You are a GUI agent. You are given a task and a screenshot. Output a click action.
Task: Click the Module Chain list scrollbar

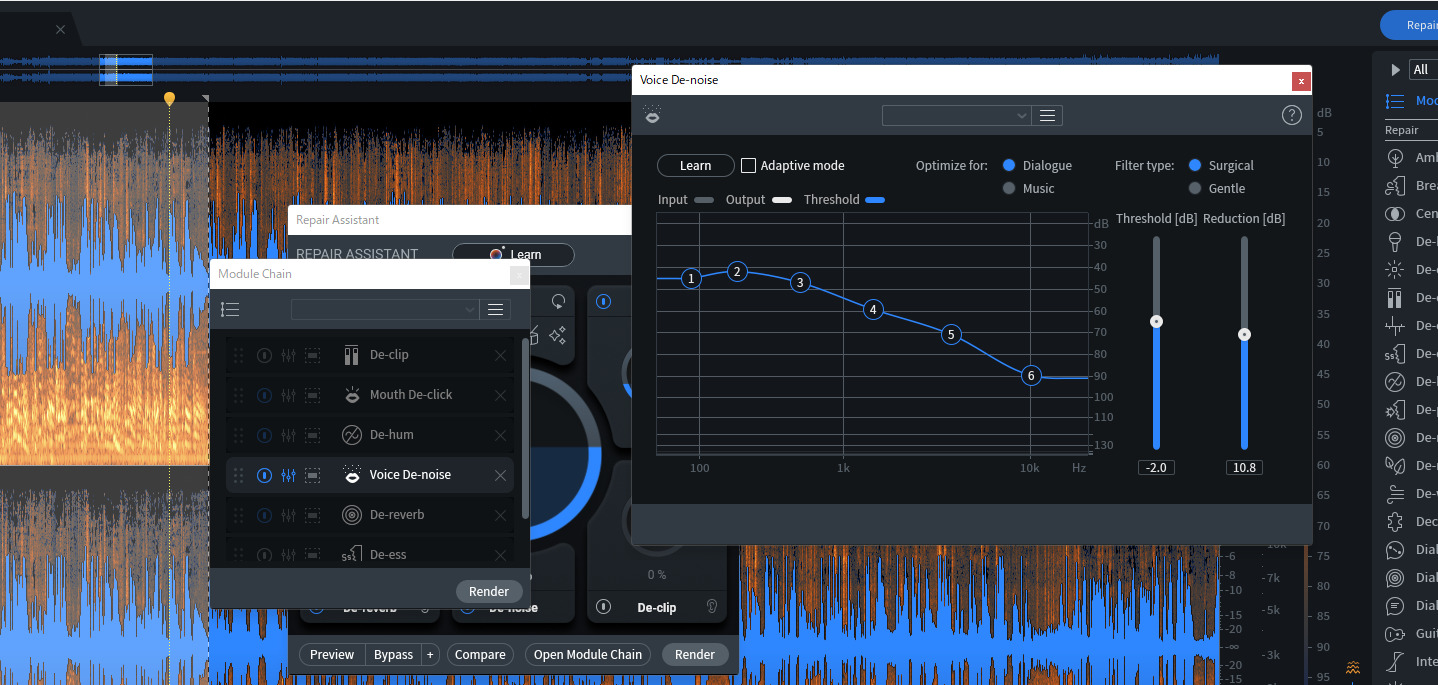tap(526, 428)
